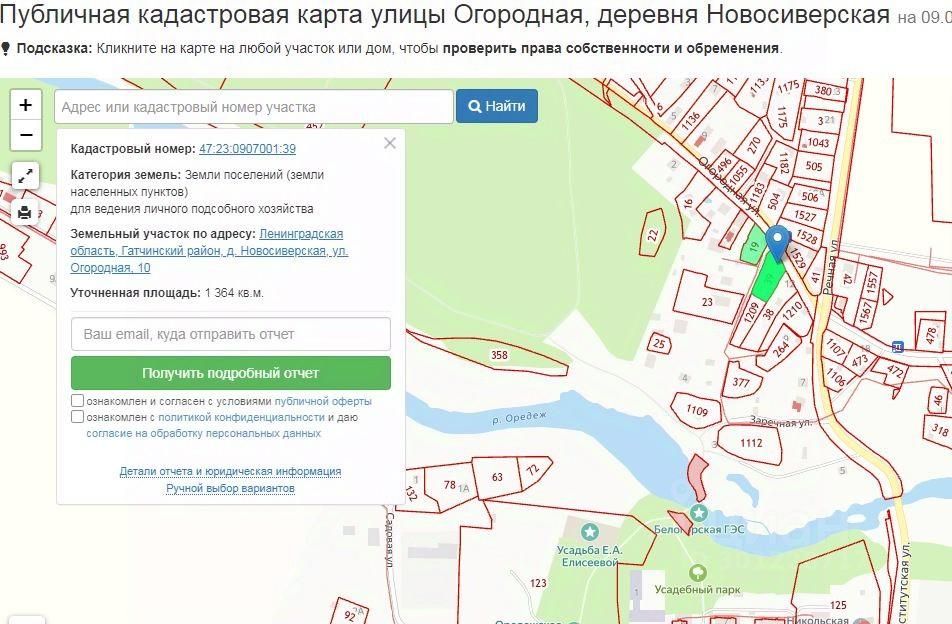Click the blue location pin marker
The image size is (952, 624).
(777, 243)
